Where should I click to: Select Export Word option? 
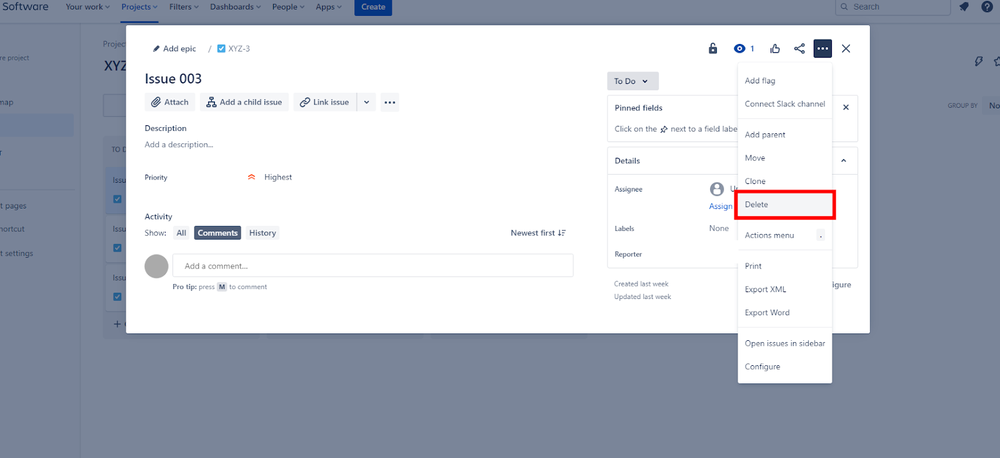point(784,313)
